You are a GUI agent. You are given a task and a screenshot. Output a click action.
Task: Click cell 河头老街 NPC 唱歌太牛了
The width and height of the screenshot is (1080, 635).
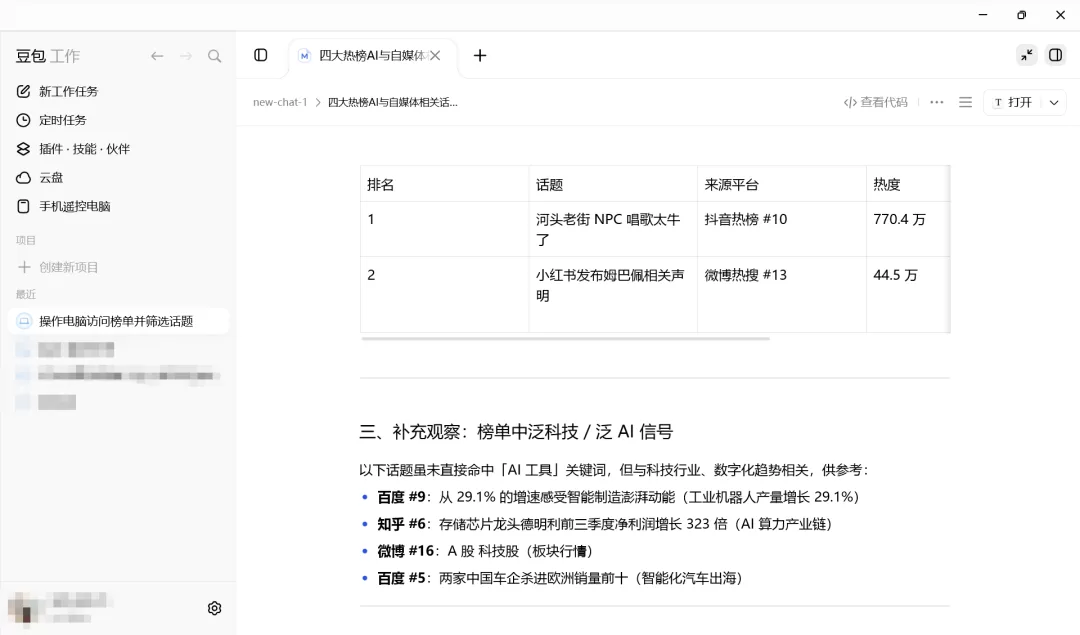click(613, 229)
